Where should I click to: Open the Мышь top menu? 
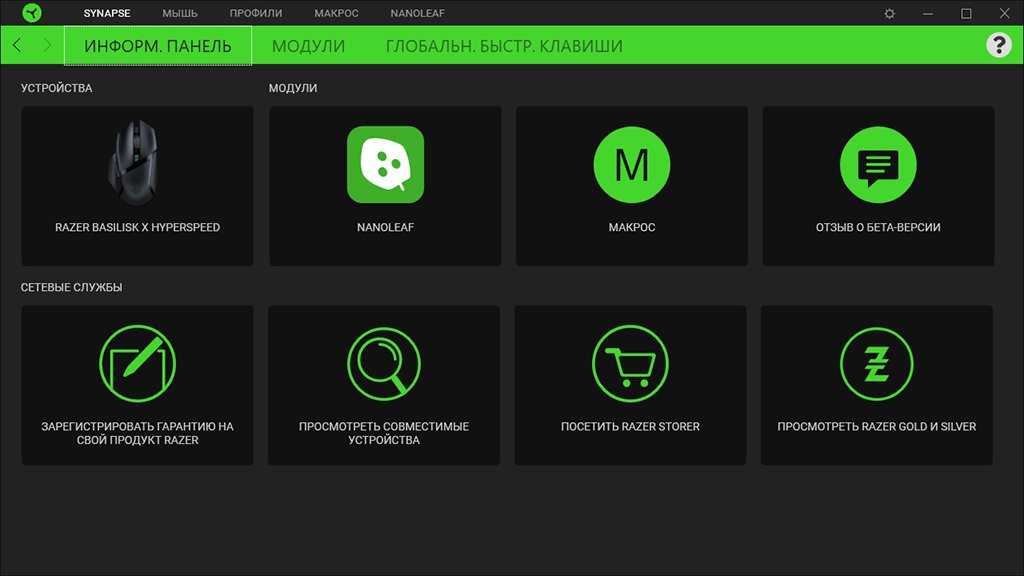point(180,14)
